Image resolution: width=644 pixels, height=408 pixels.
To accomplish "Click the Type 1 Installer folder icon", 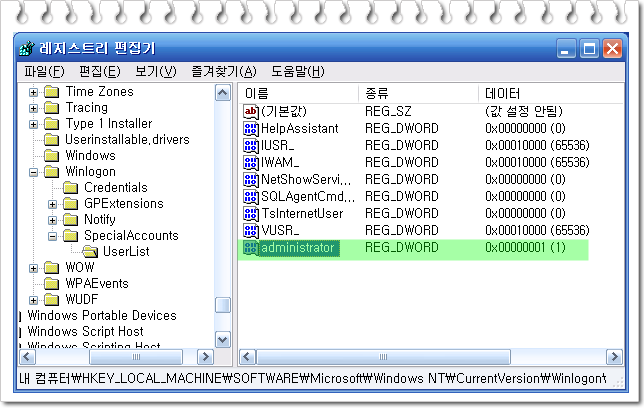I will point(51,124).
